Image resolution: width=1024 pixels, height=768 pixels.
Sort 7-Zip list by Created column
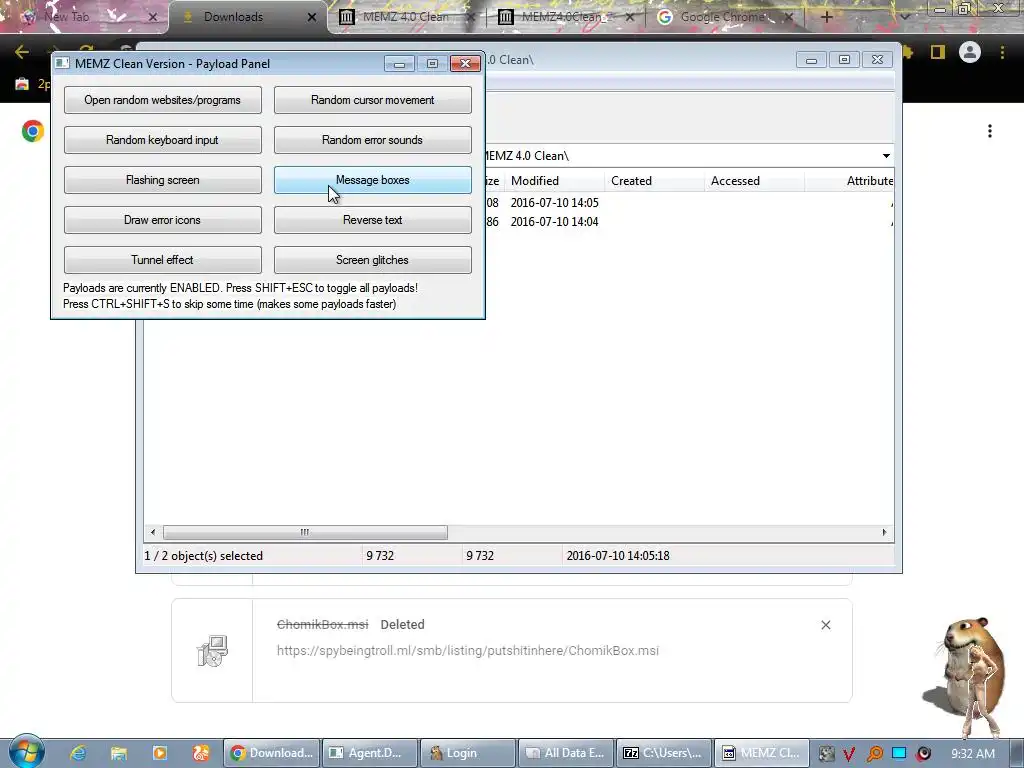(654, 181)
